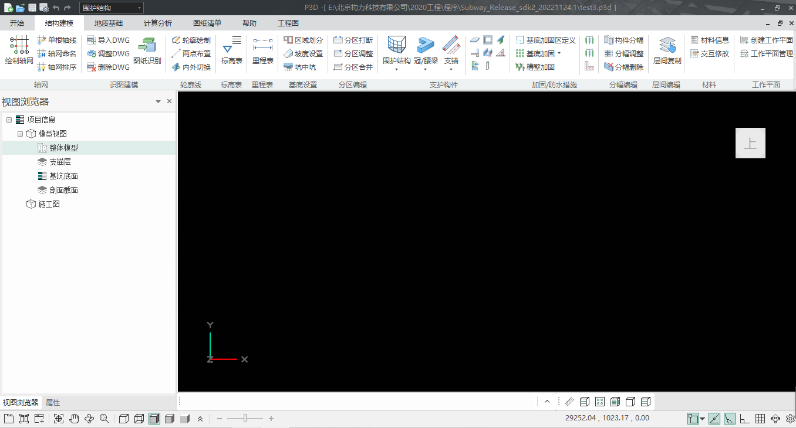Select the 分区打断 partition break tool
796x428 pixels.
(x=353, y=40)
